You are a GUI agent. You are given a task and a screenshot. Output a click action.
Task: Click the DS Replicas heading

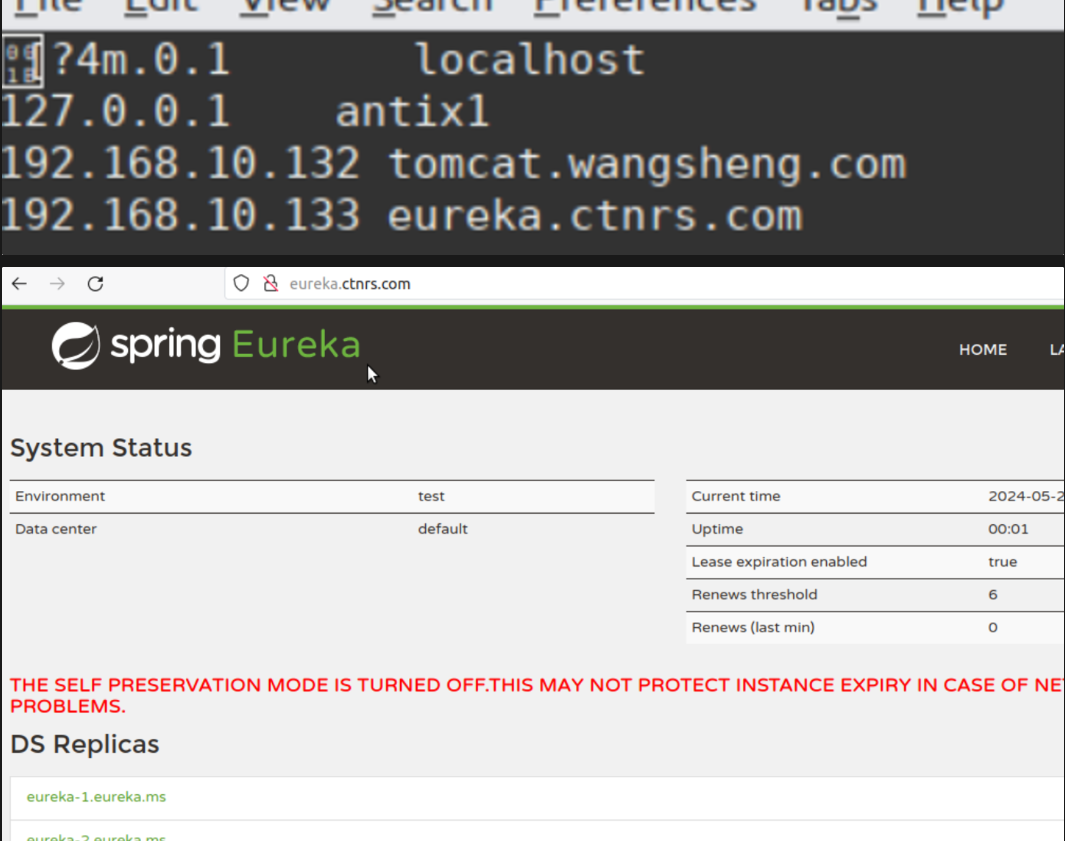[85, 744]
